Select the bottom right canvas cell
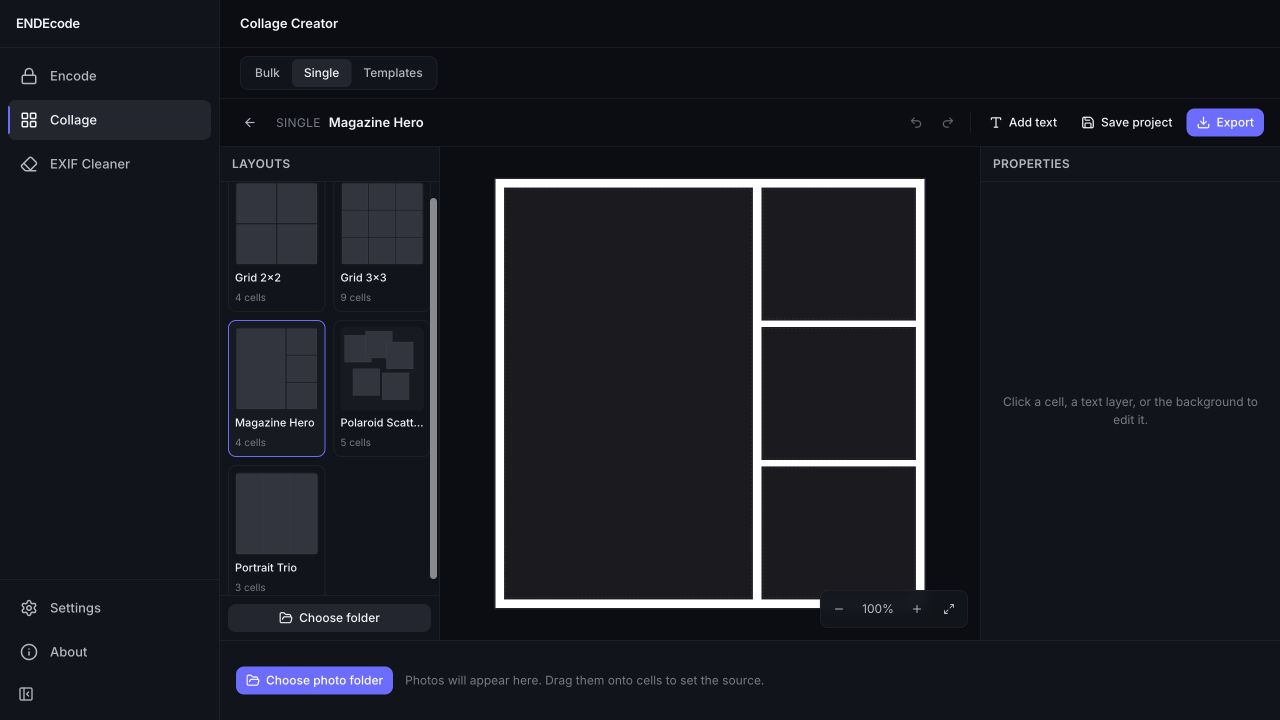The image size is (1280, 720). point(839,533)
